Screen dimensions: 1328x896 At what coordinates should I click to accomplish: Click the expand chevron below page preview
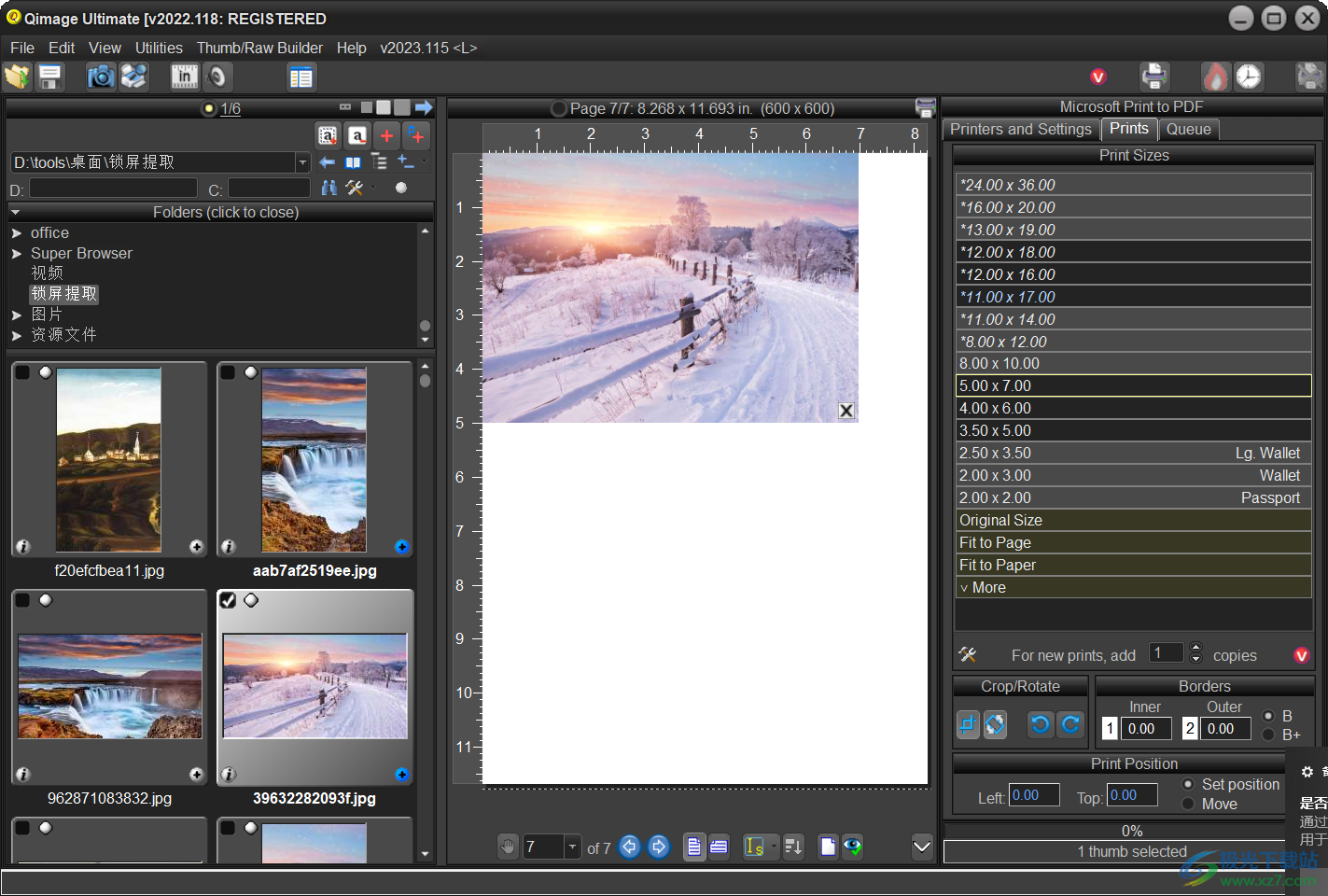[x=922, y=847]
